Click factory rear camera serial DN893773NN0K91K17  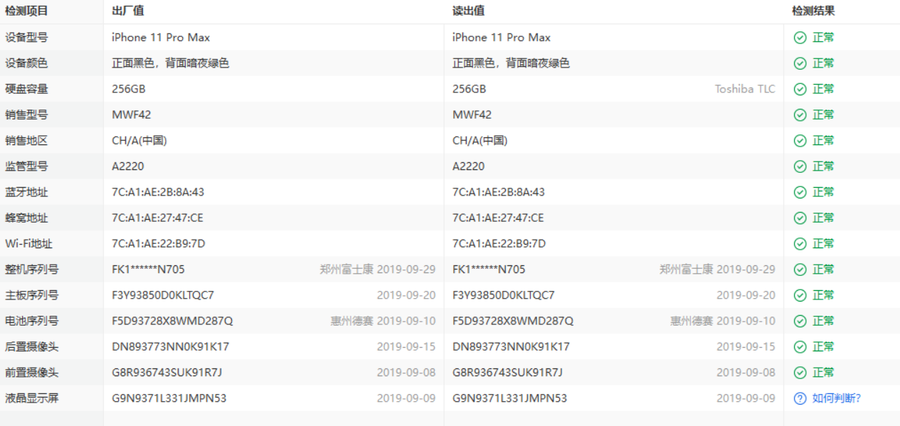[170, 347]
